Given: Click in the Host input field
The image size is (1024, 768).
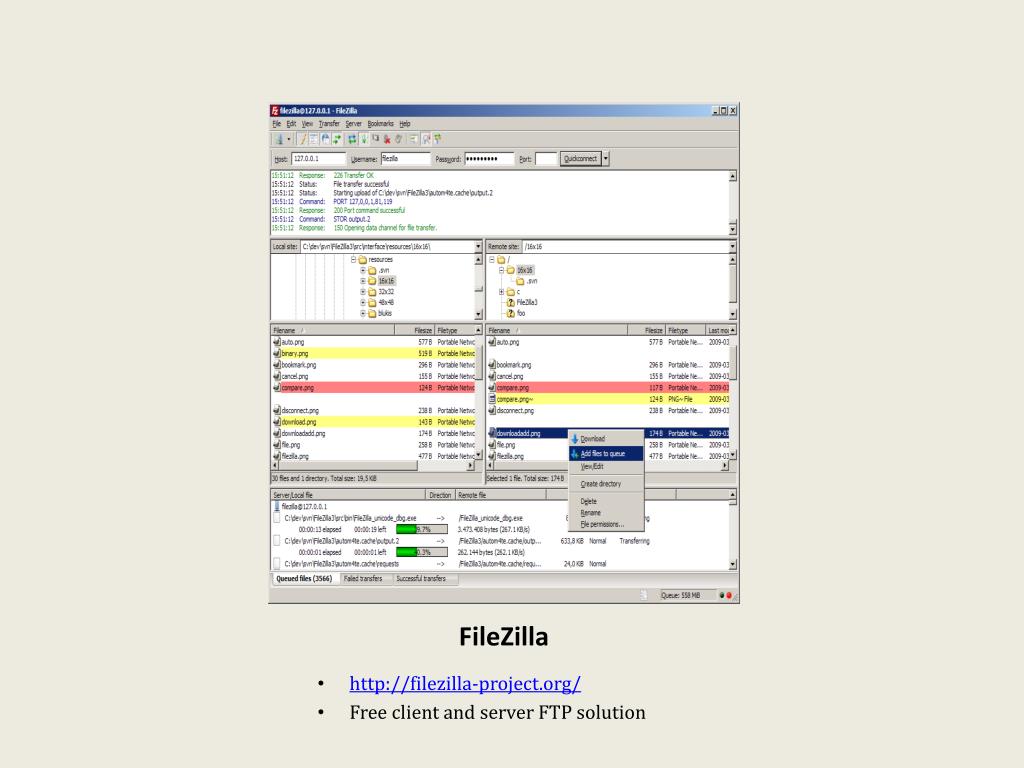Looking at the screenshot, I should 318,159.
